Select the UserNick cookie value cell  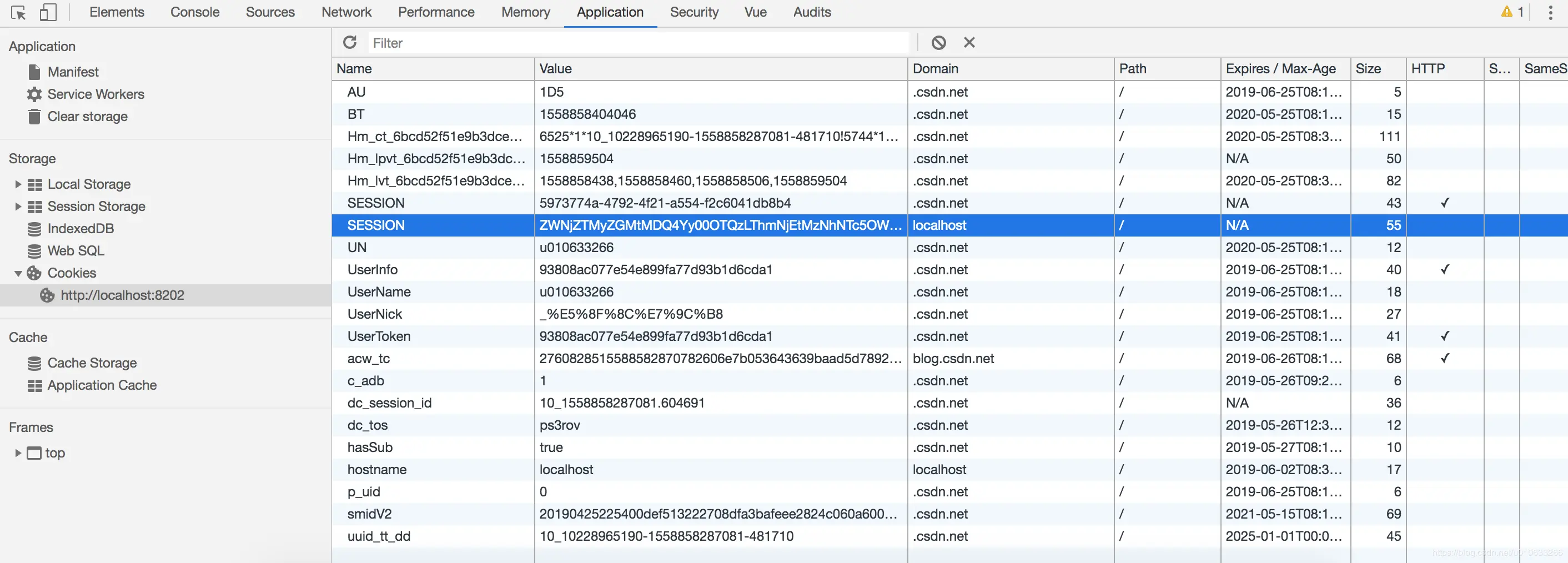[721, 314]
